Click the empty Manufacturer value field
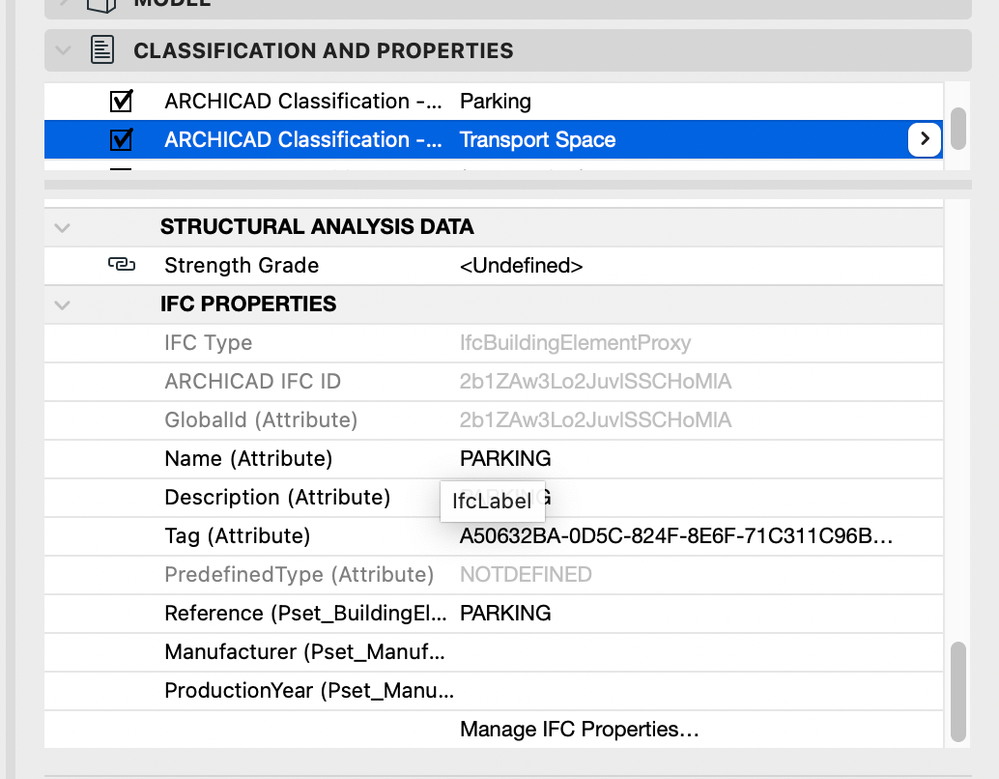Screen dimensions: 999x779 click(690, 652)
